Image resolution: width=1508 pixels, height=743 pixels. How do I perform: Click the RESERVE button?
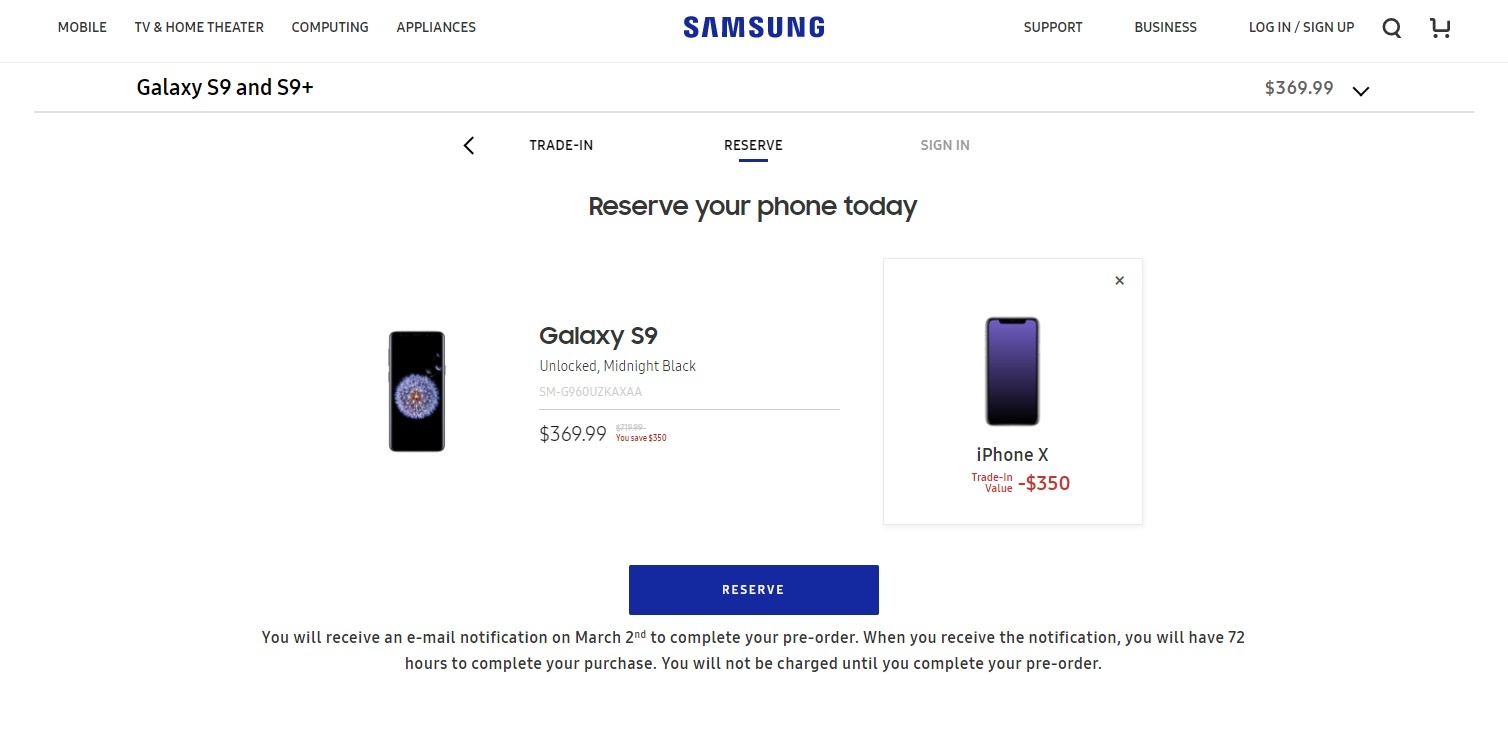[753, 589]
